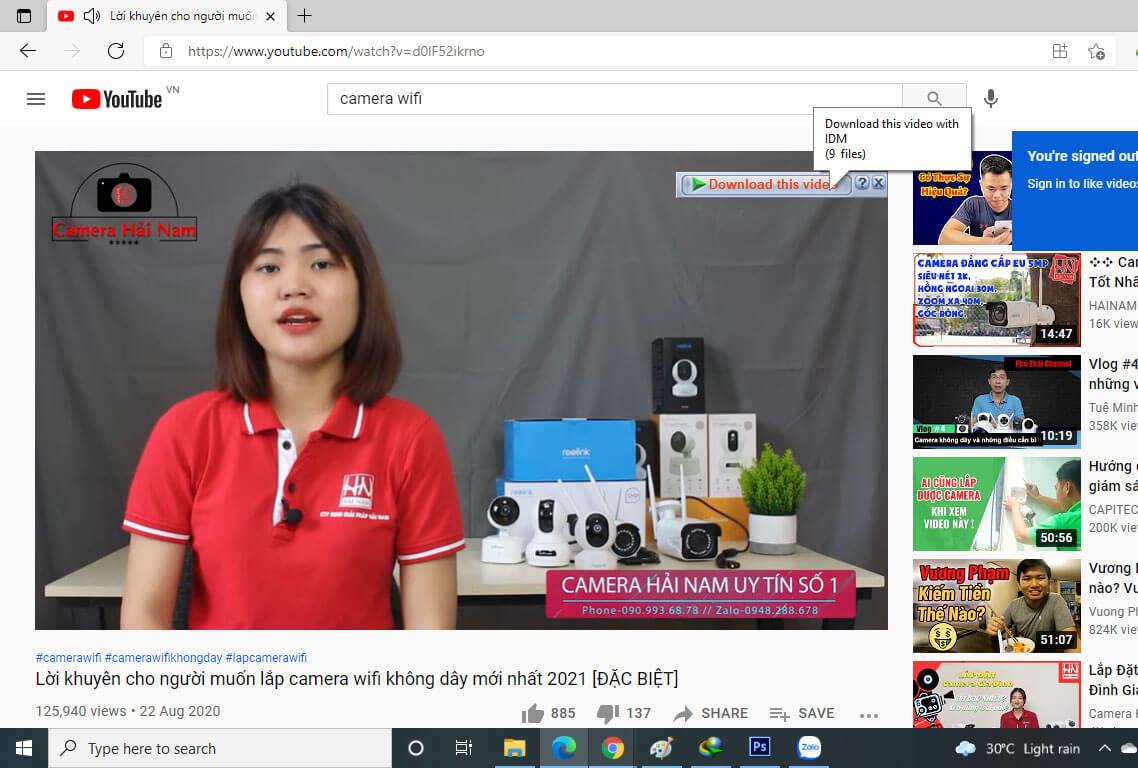Open the 14:47 suggested video thumbnail
Viewport: 1138px width, 768px height.
[x=996, y=300]
